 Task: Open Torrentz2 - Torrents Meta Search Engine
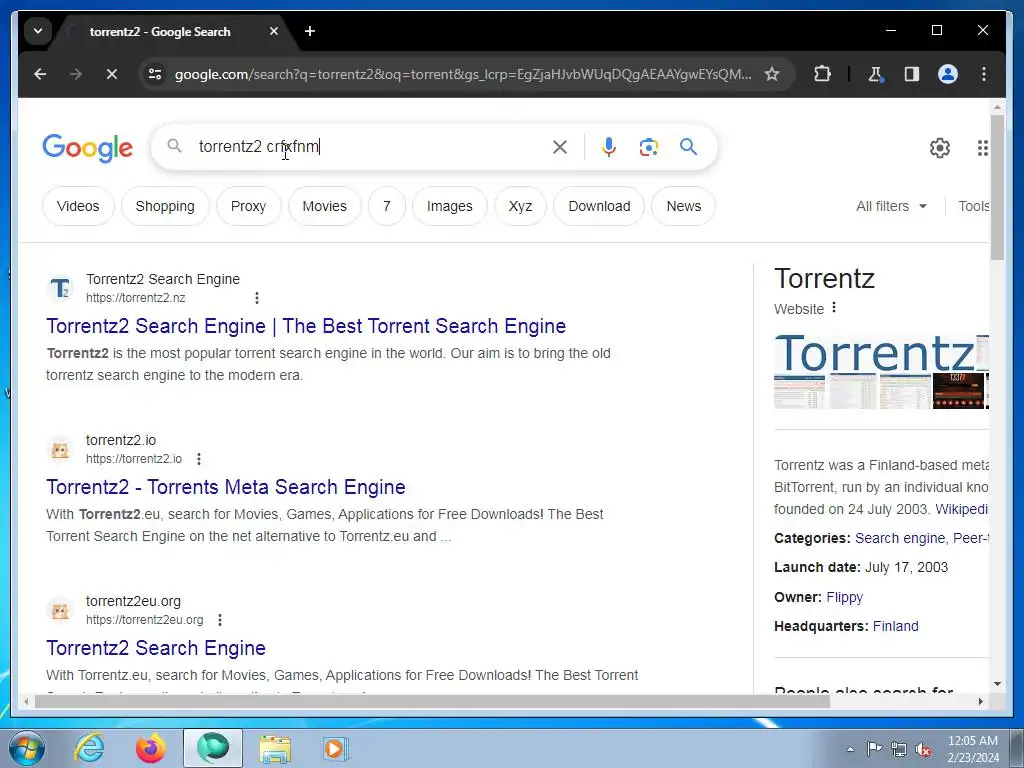[226, 487]
